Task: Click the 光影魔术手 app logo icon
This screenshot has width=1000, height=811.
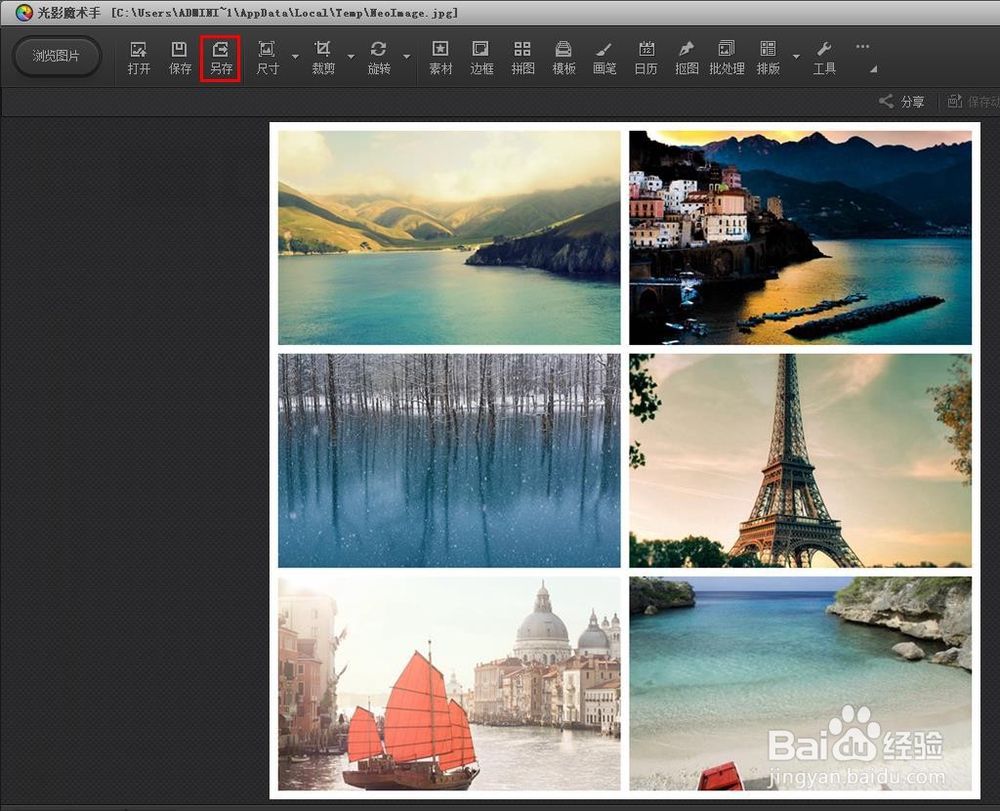Action: point(24,13)
